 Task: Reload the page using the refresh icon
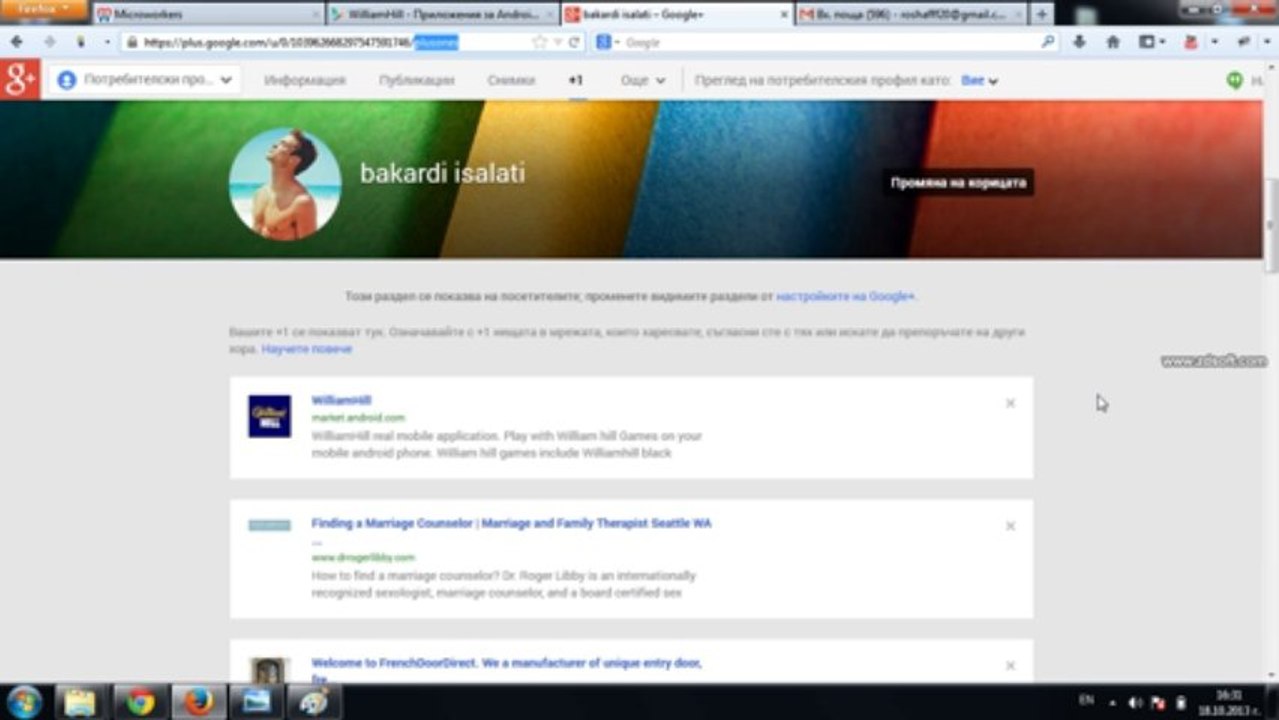coord(574,42)
